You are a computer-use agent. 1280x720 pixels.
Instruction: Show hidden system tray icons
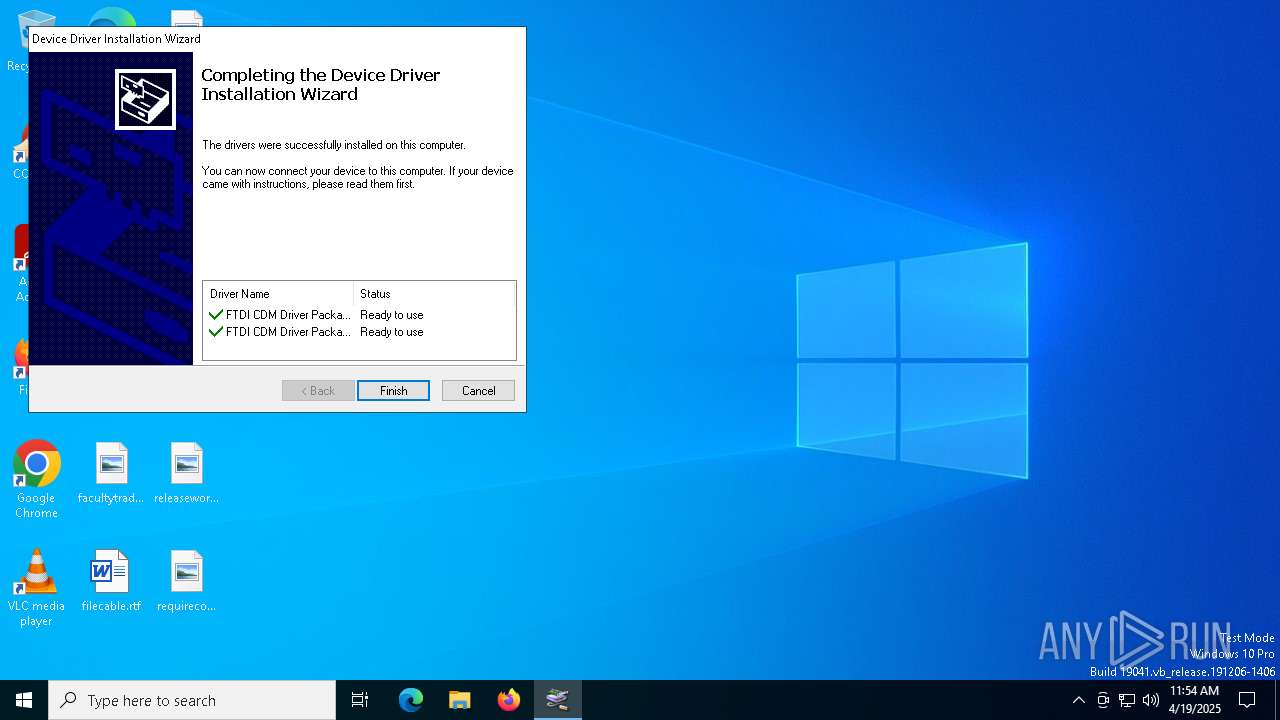coord(1078,700)
